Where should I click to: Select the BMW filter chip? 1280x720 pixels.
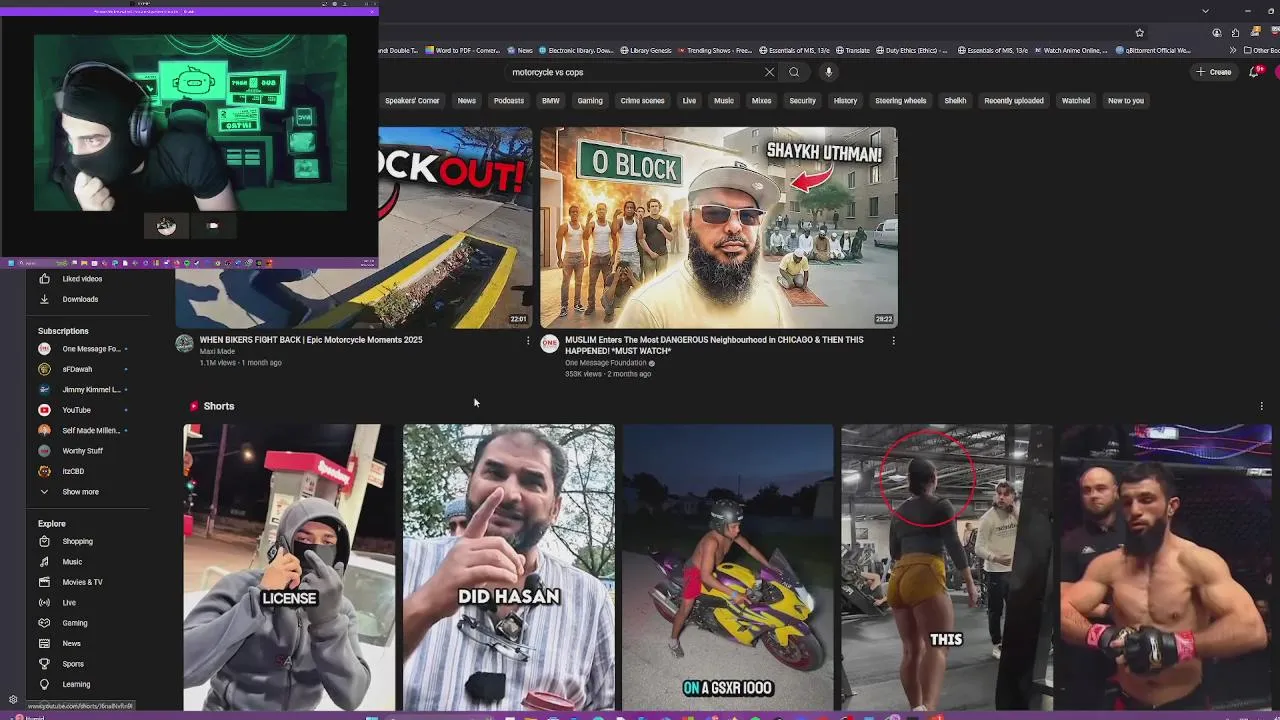click(x=550, y=100)
